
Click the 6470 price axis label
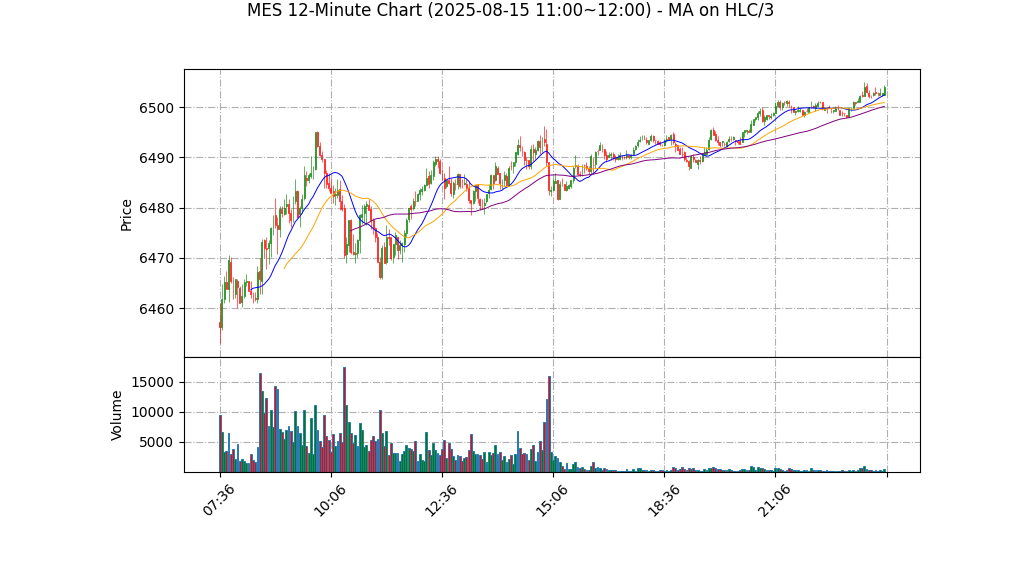click(157, 259)
